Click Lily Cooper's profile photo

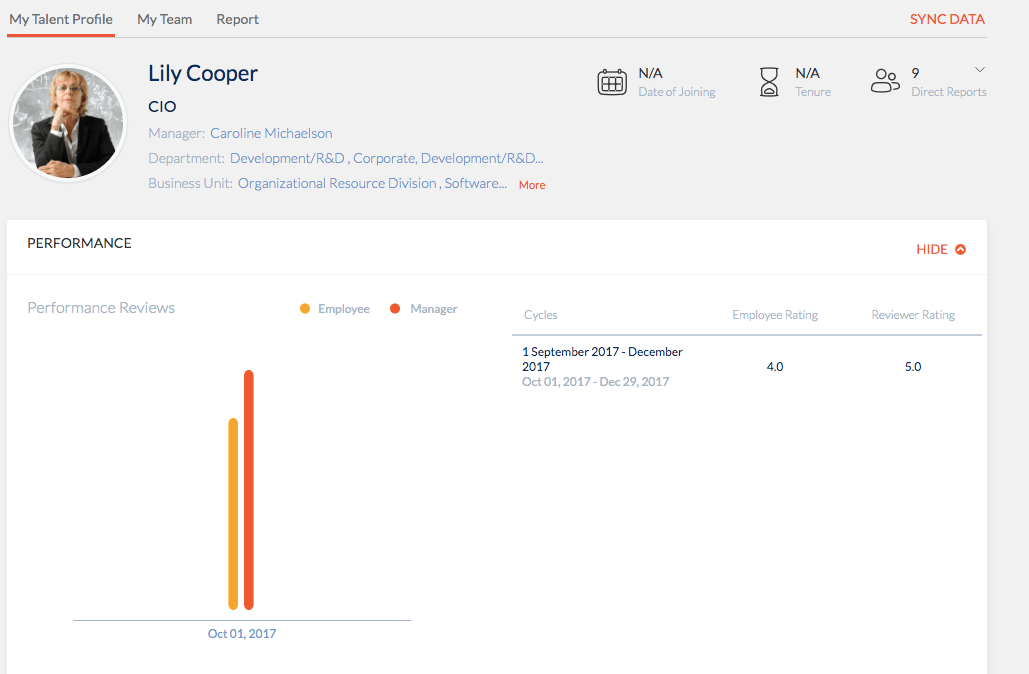[68, 123]
